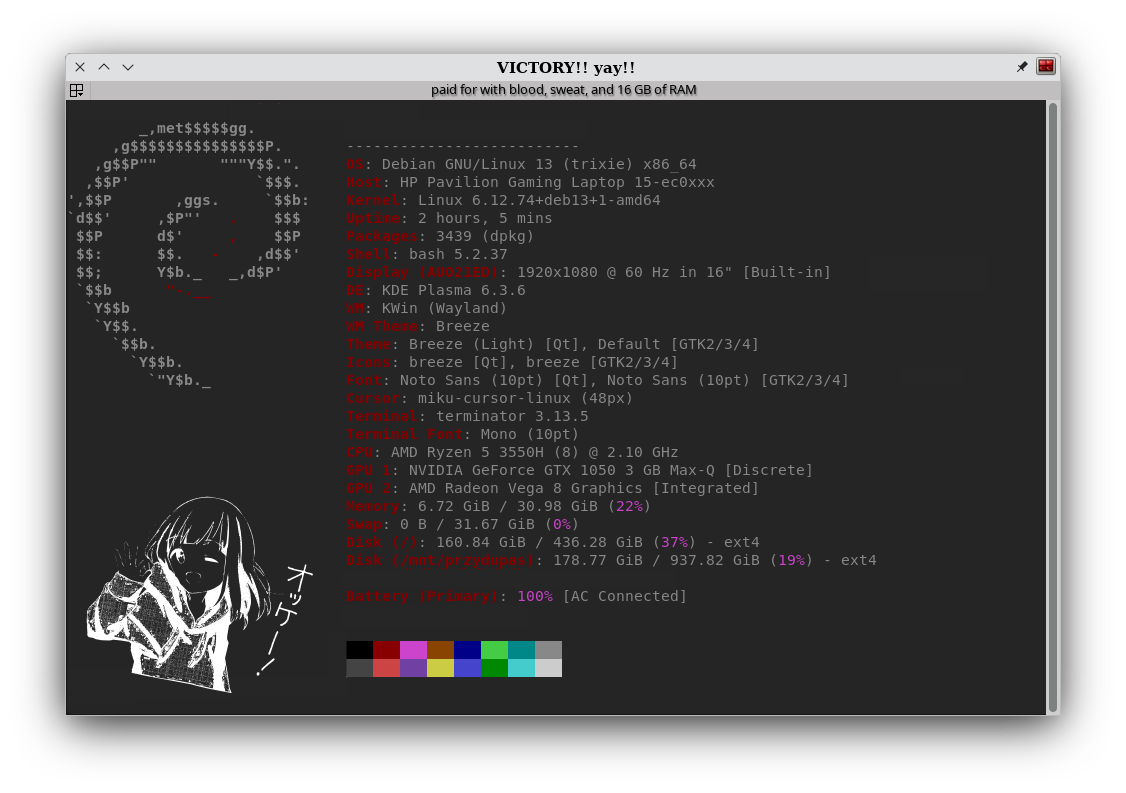Click the bright cyan color block

521,668
